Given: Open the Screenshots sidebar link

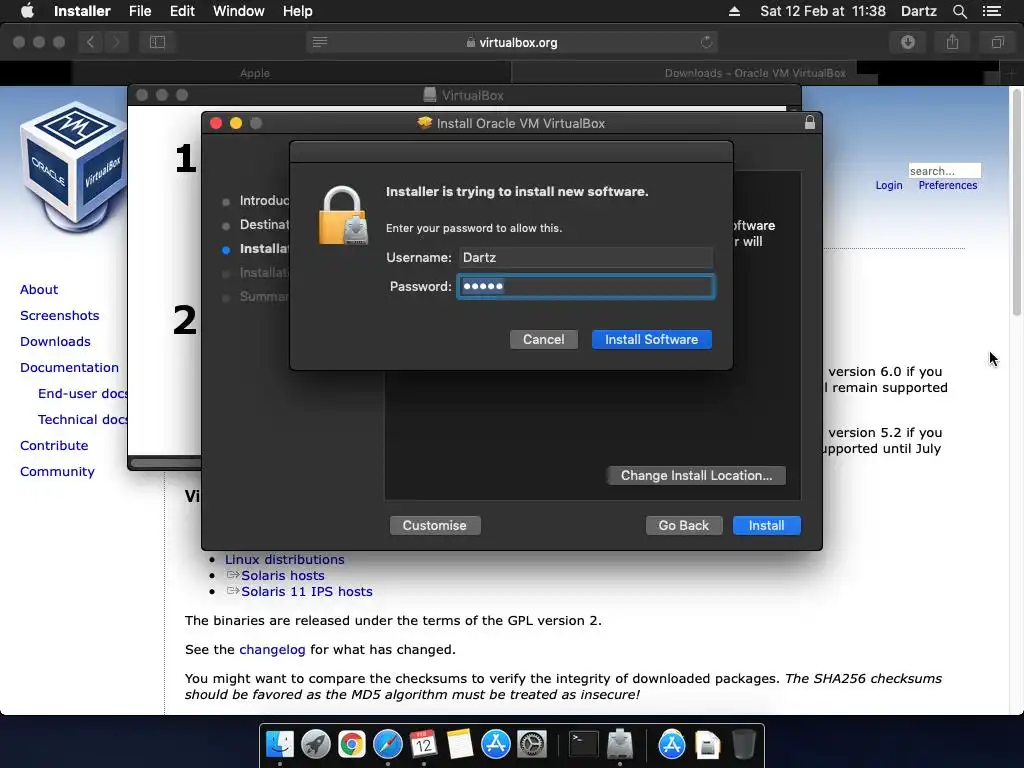Looking at the screenshot, I should tap(59, 315).
